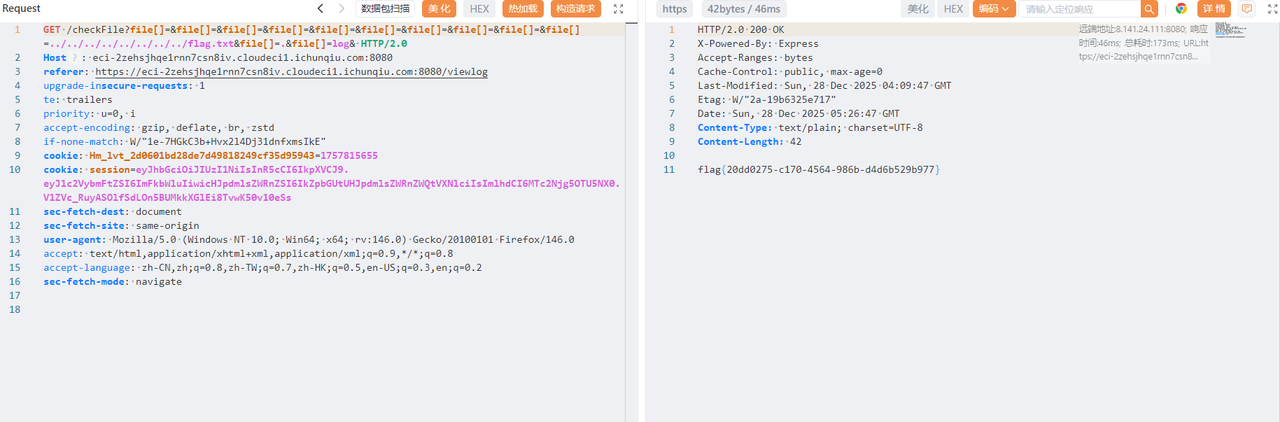Screen dimensions: 1280x422
Task: Open the 详情 details button
Action: 1213,9
